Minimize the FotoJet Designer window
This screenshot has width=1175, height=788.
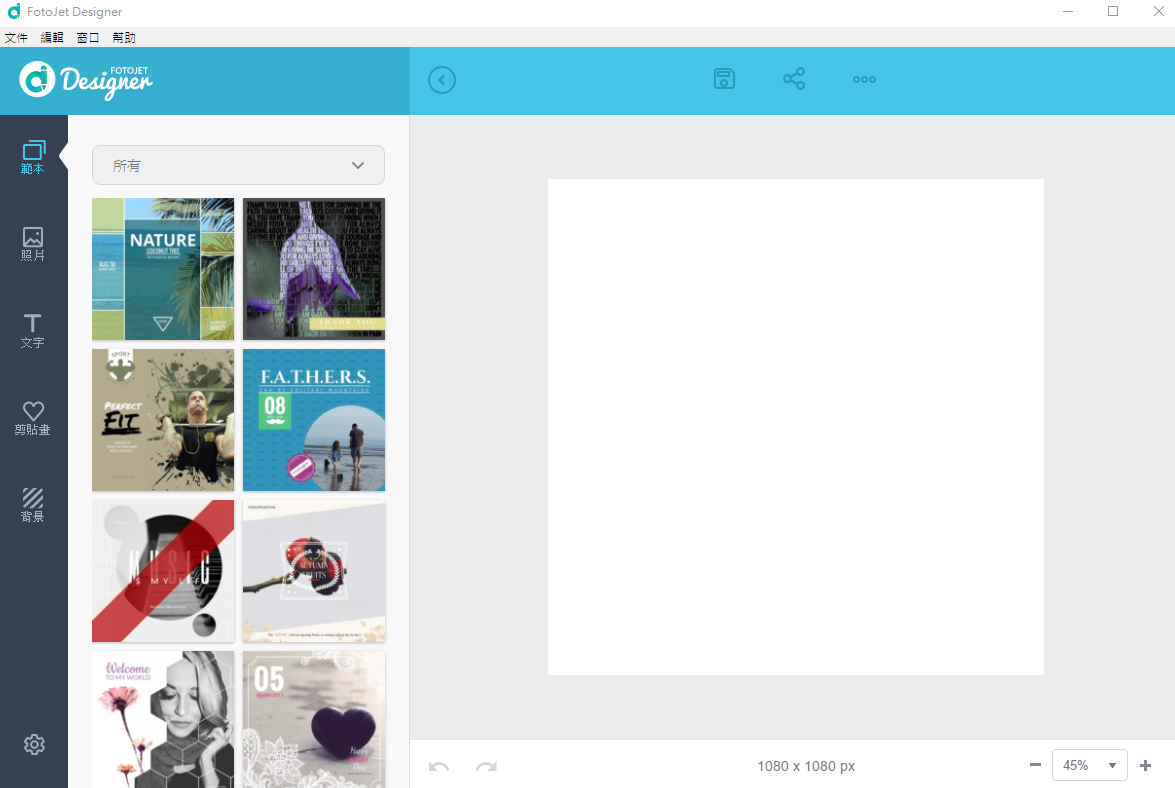[1068, 11]
